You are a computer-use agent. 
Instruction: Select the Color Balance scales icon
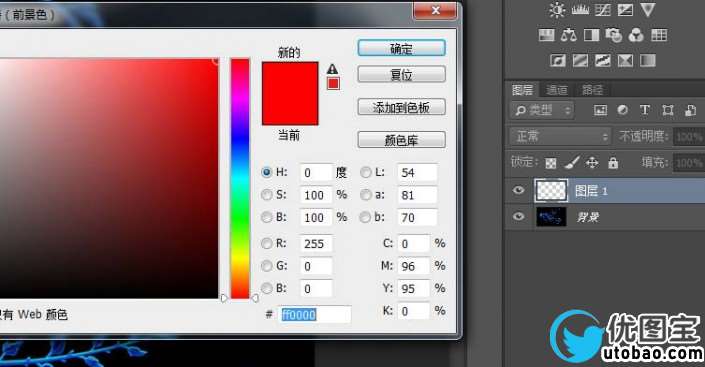pos(568,35)
